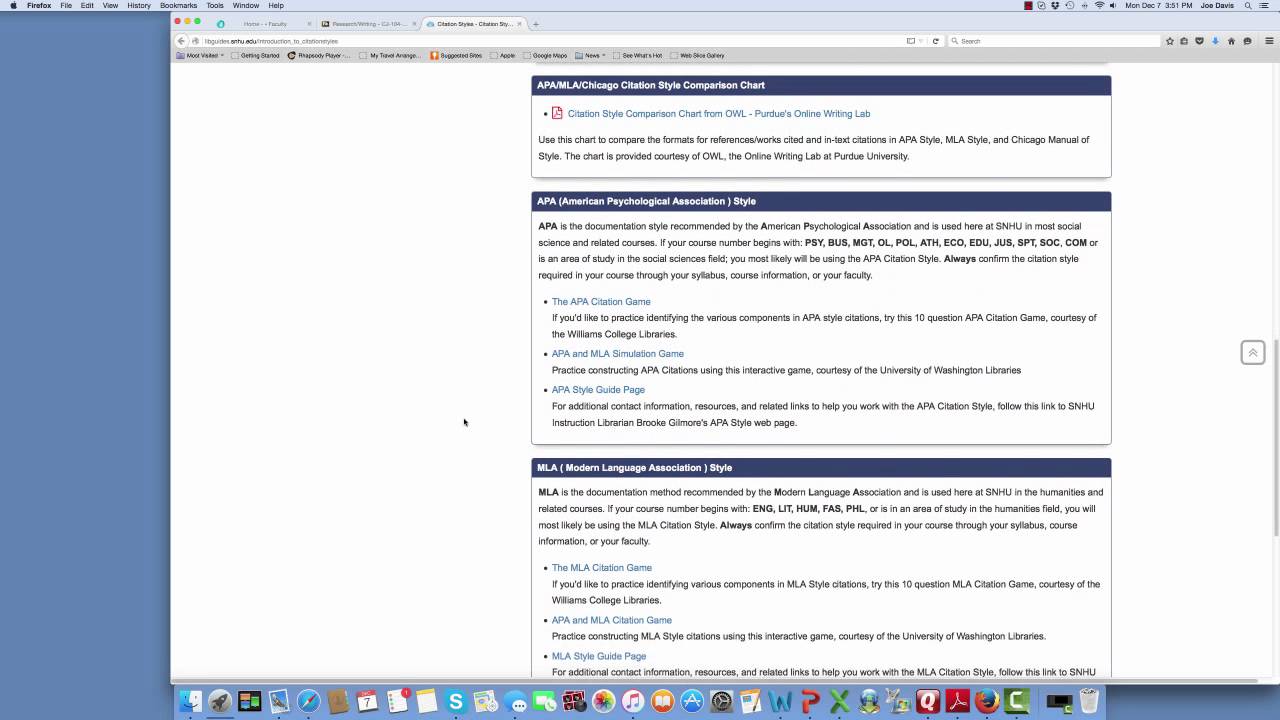Open the Calendar icon in the dock
Viewport: 1280px width, 720px height.
pyautogui.click(x=368, y=702)
